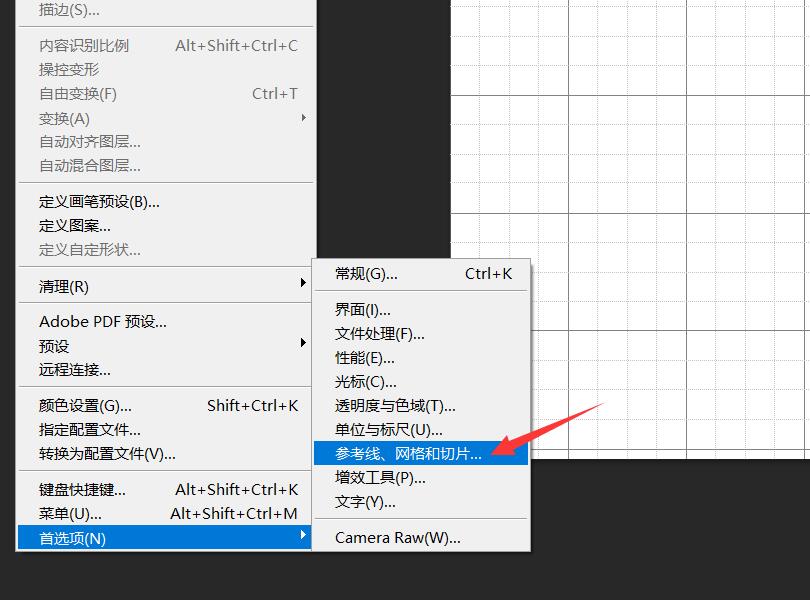This screenshot has height=600, width=810.
Task: Select 自动对齐图层... menu item
Action: 166,142
